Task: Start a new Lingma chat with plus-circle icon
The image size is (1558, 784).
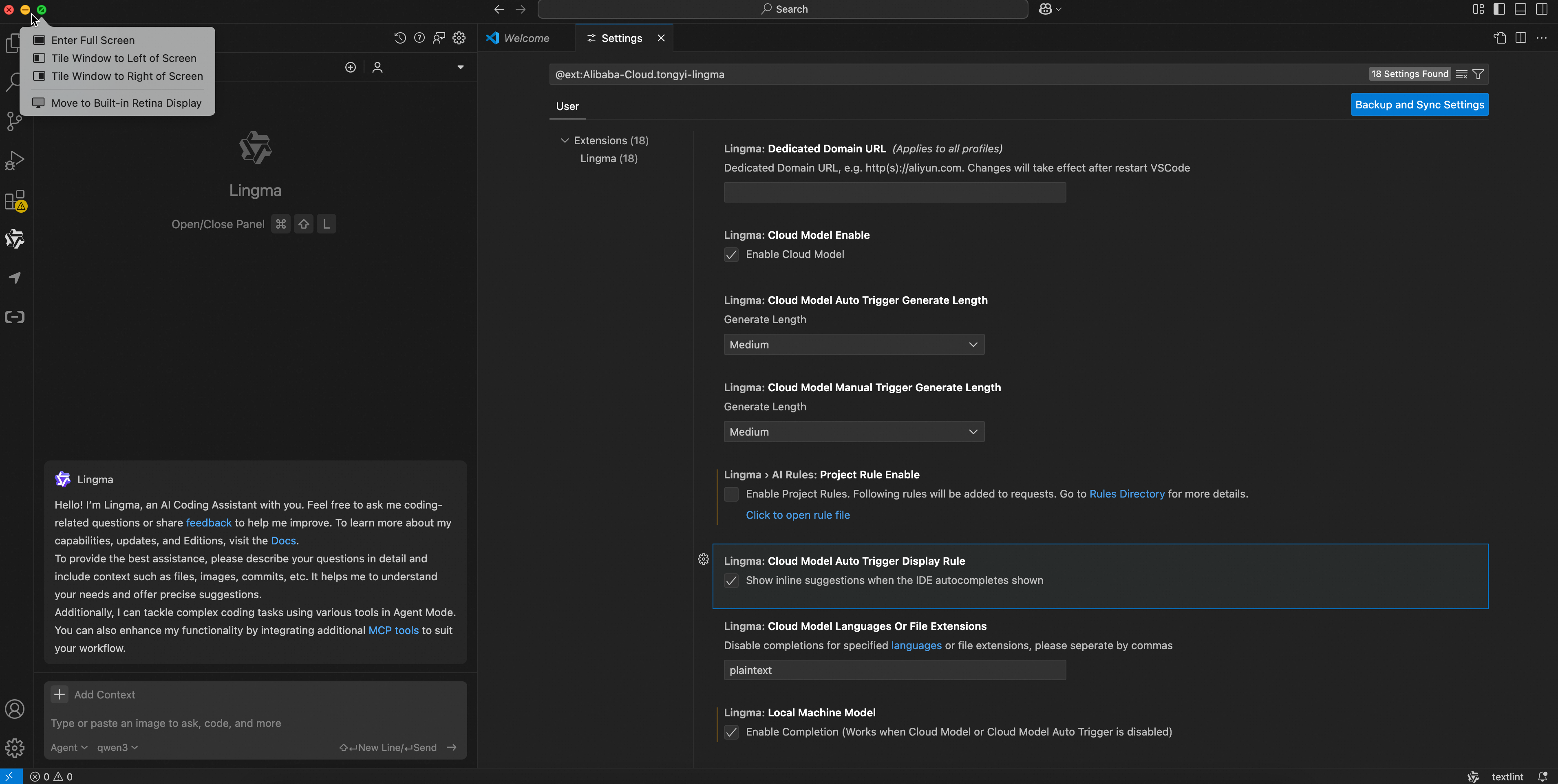Action: click(350, 67)
